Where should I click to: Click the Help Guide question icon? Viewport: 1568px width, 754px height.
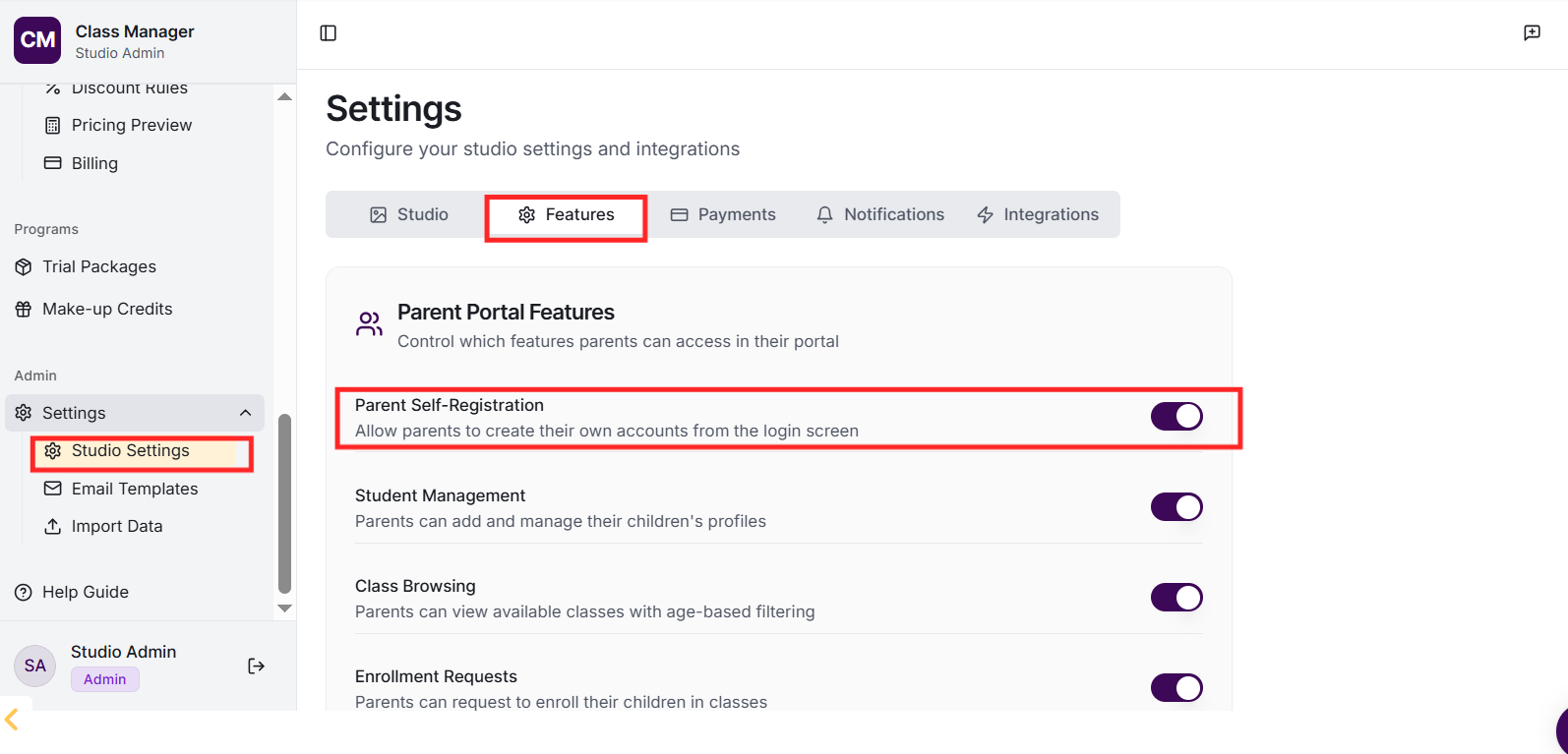tap(24, 593)
